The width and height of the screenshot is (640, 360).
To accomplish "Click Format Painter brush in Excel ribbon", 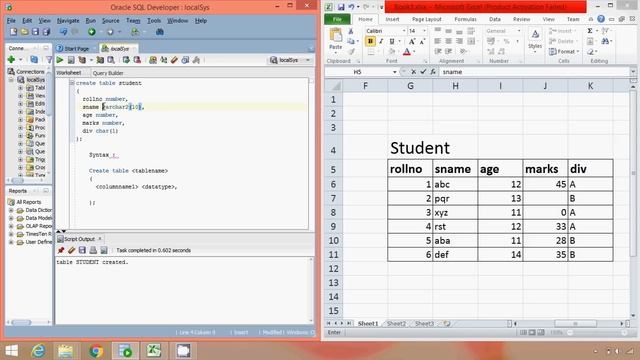I will 351,52.
